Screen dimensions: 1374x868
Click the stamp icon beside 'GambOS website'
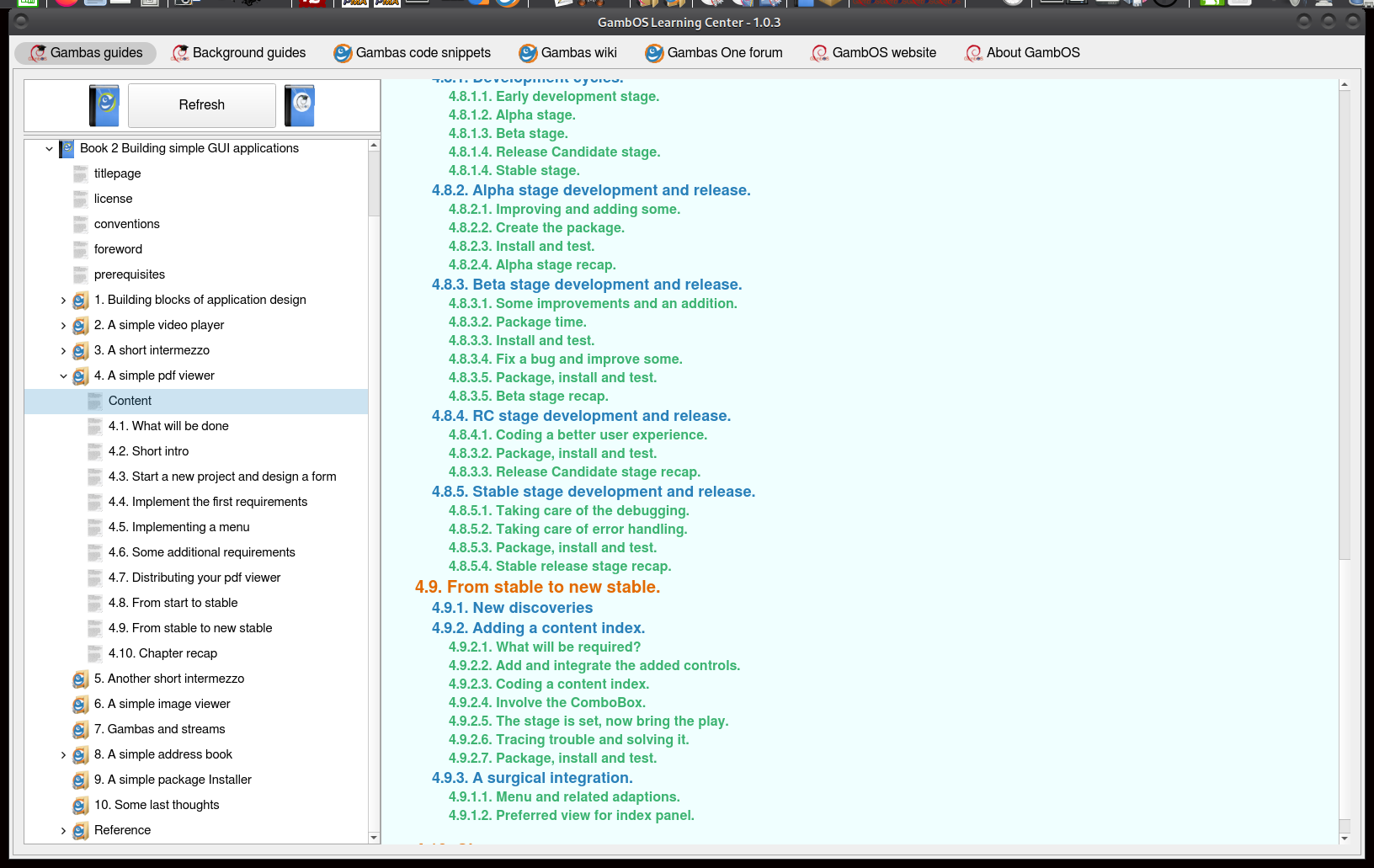point(817,52)
